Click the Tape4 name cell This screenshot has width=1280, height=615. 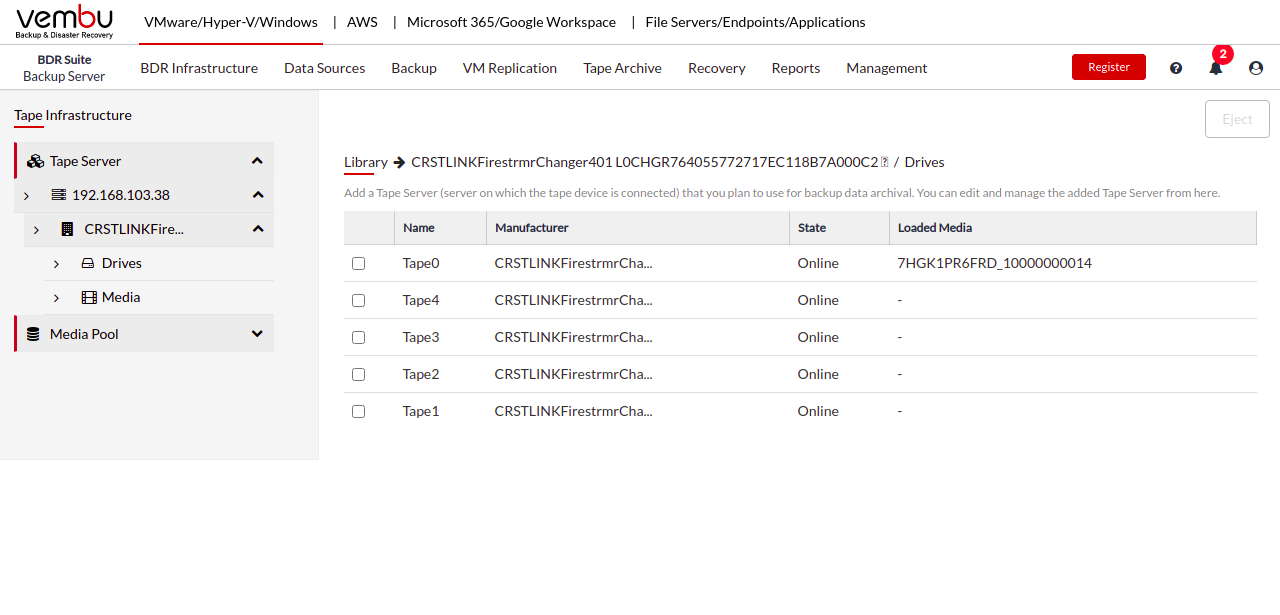point(421,300)
